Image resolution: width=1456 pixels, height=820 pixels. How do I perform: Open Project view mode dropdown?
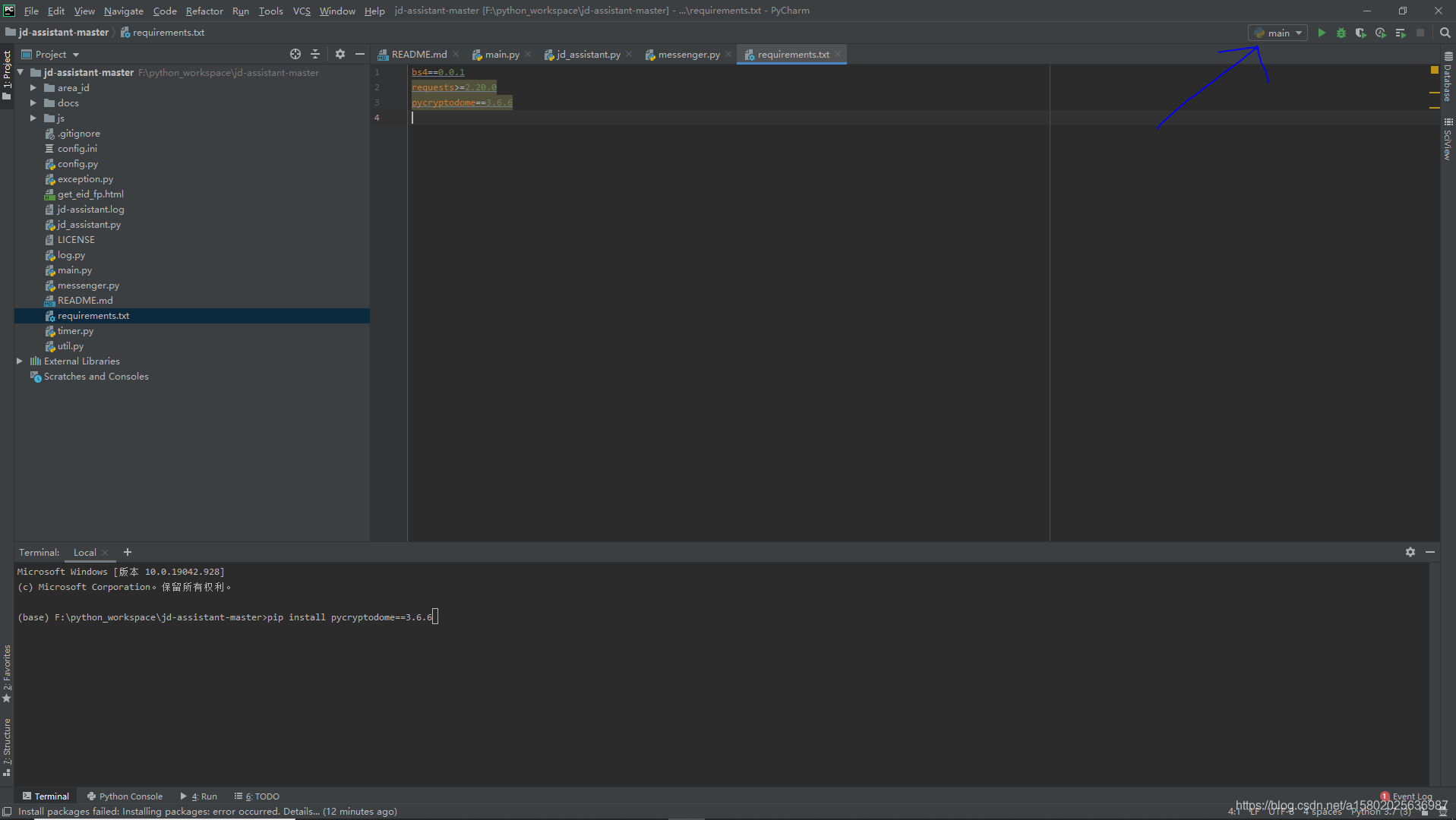50,54
